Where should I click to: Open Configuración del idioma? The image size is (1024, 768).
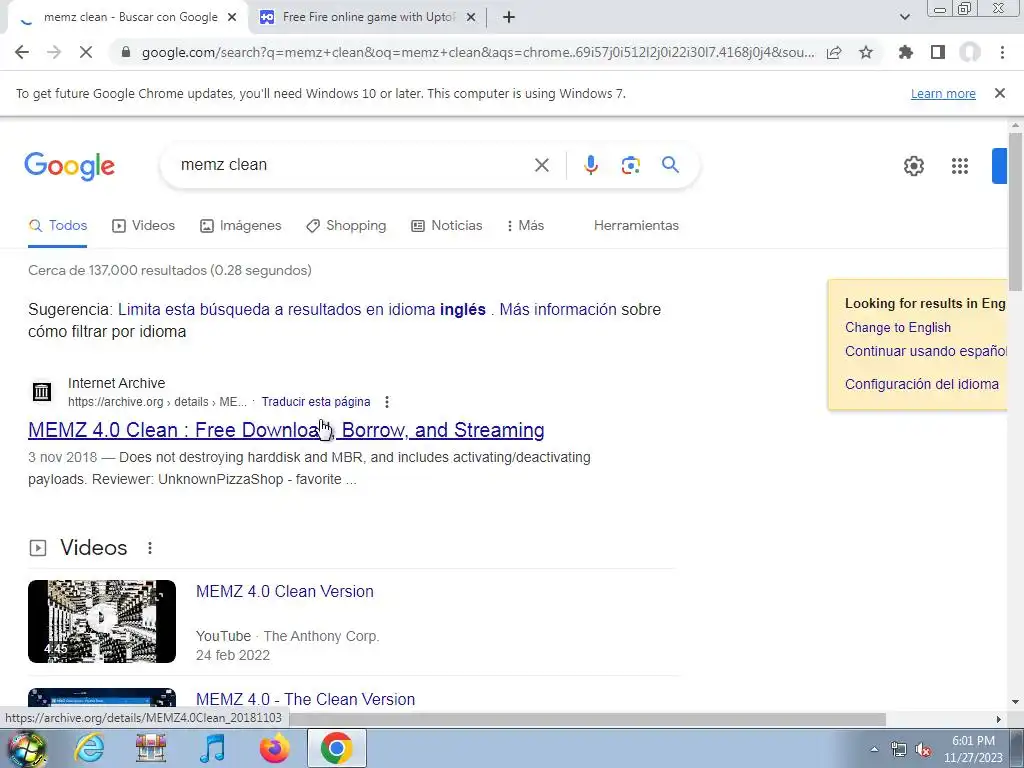coord(921,384)
